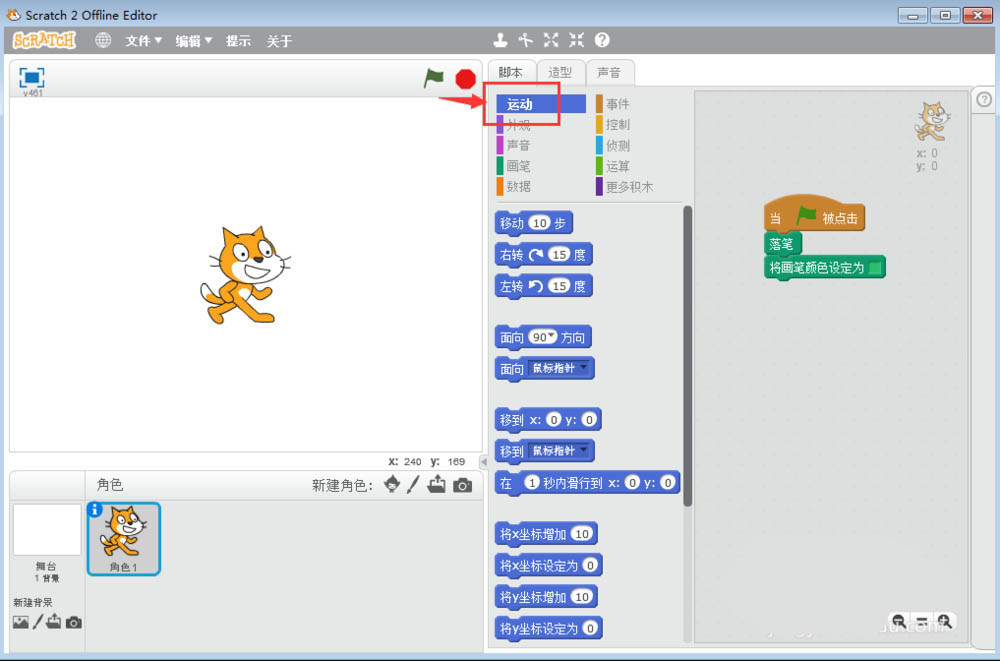
Task: Open the 文件 menu
Action: [143, 41]
